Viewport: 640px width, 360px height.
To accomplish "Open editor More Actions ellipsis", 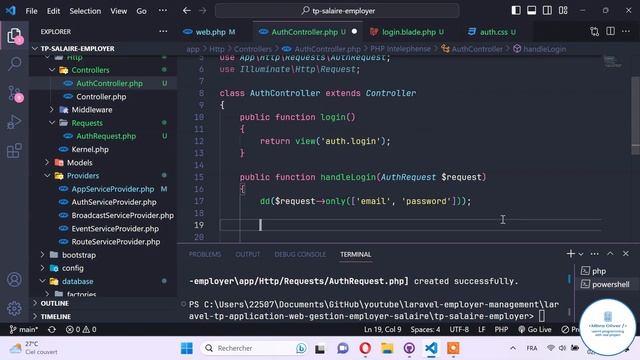I will [626, 31].
